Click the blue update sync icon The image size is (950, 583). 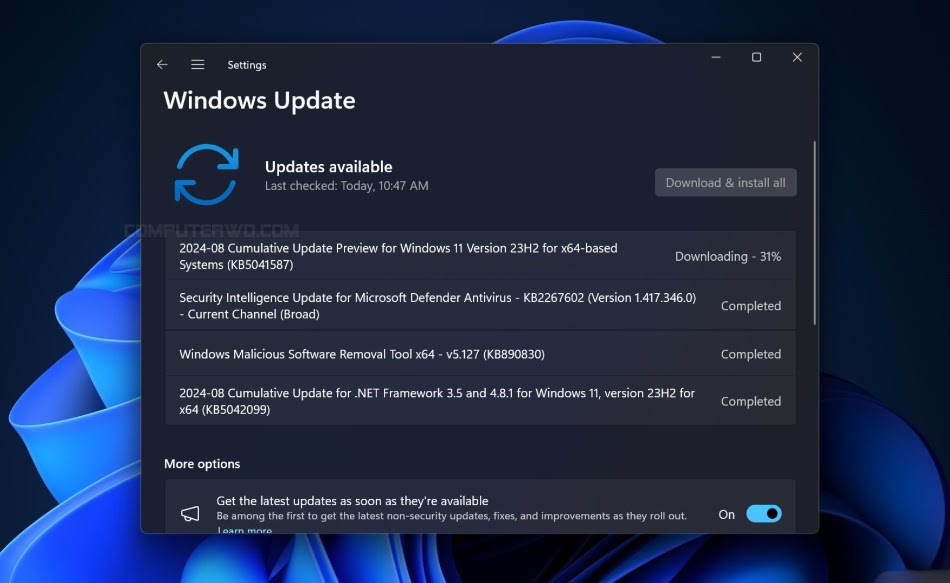click(x=207, y=175)
